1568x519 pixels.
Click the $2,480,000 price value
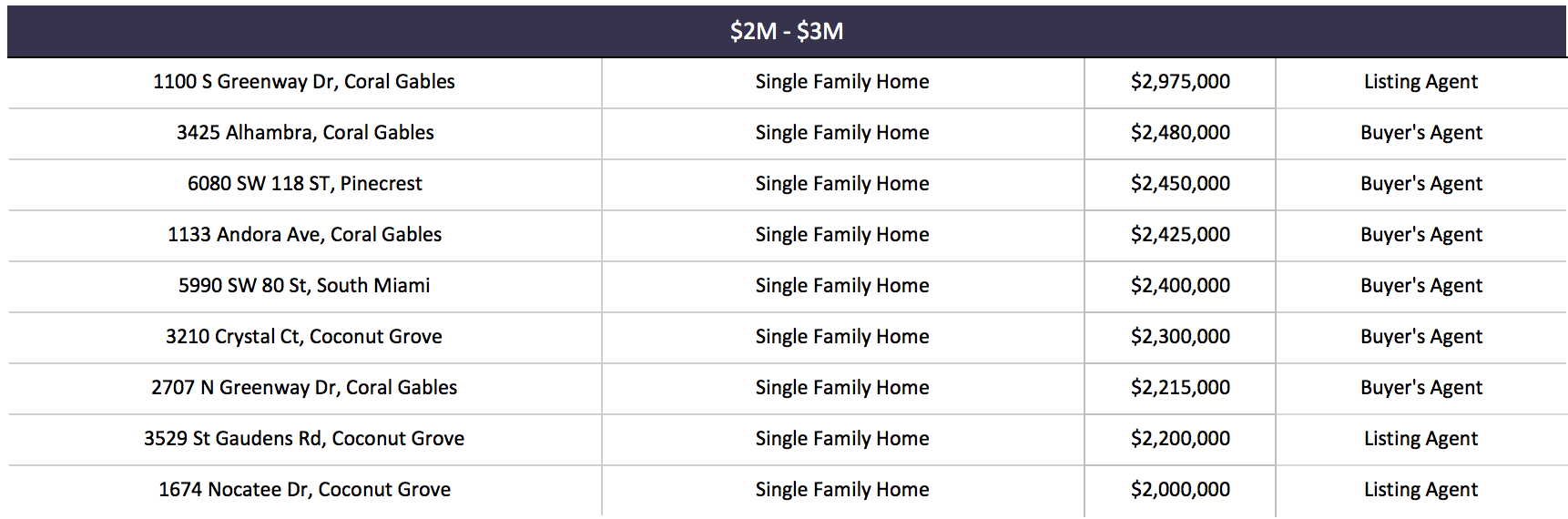click(x=1180, y=133)
